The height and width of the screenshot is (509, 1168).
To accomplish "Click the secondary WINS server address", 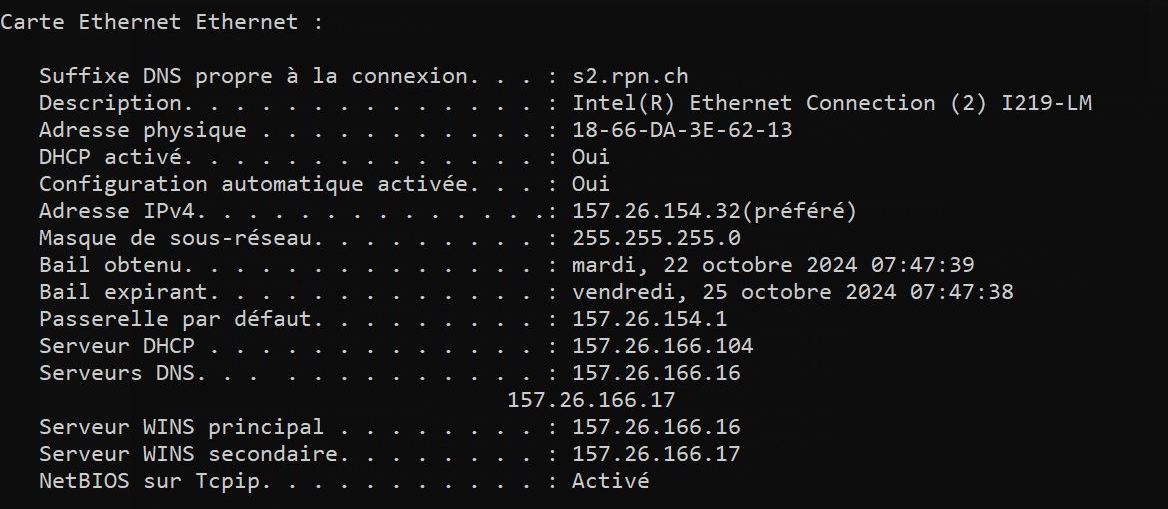I will [x=656, y=453].
